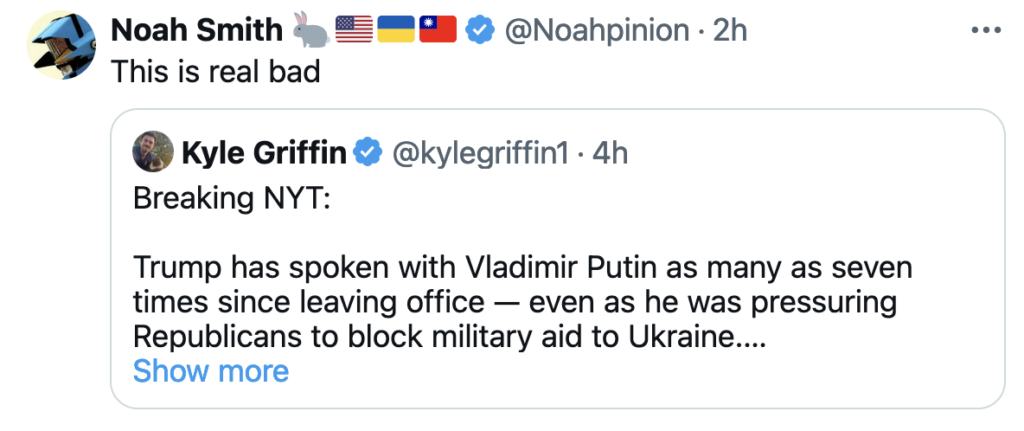Click the 2h timestamp

(x=730, y=30)
